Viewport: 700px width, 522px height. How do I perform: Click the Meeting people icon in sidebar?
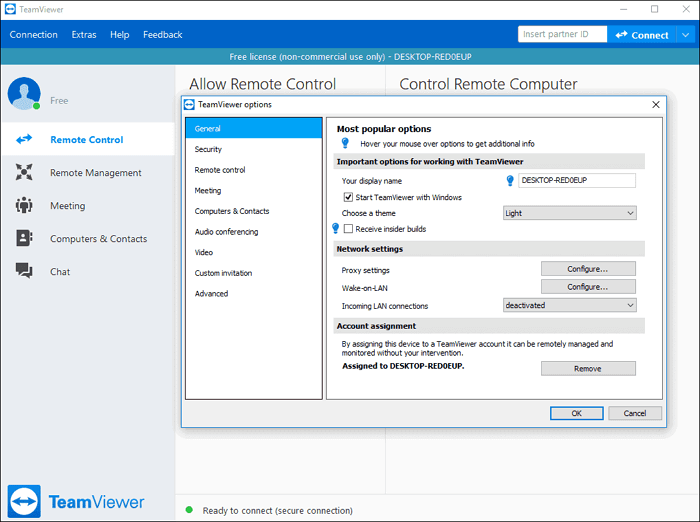(x=24, y=206)
